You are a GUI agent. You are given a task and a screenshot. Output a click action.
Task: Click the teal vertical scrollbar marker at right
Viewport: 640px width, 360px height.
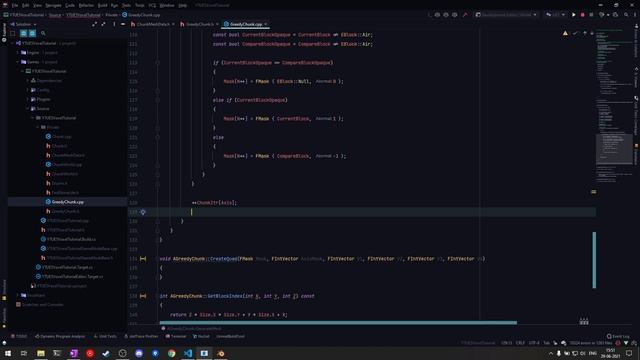(x=594, y=260)
